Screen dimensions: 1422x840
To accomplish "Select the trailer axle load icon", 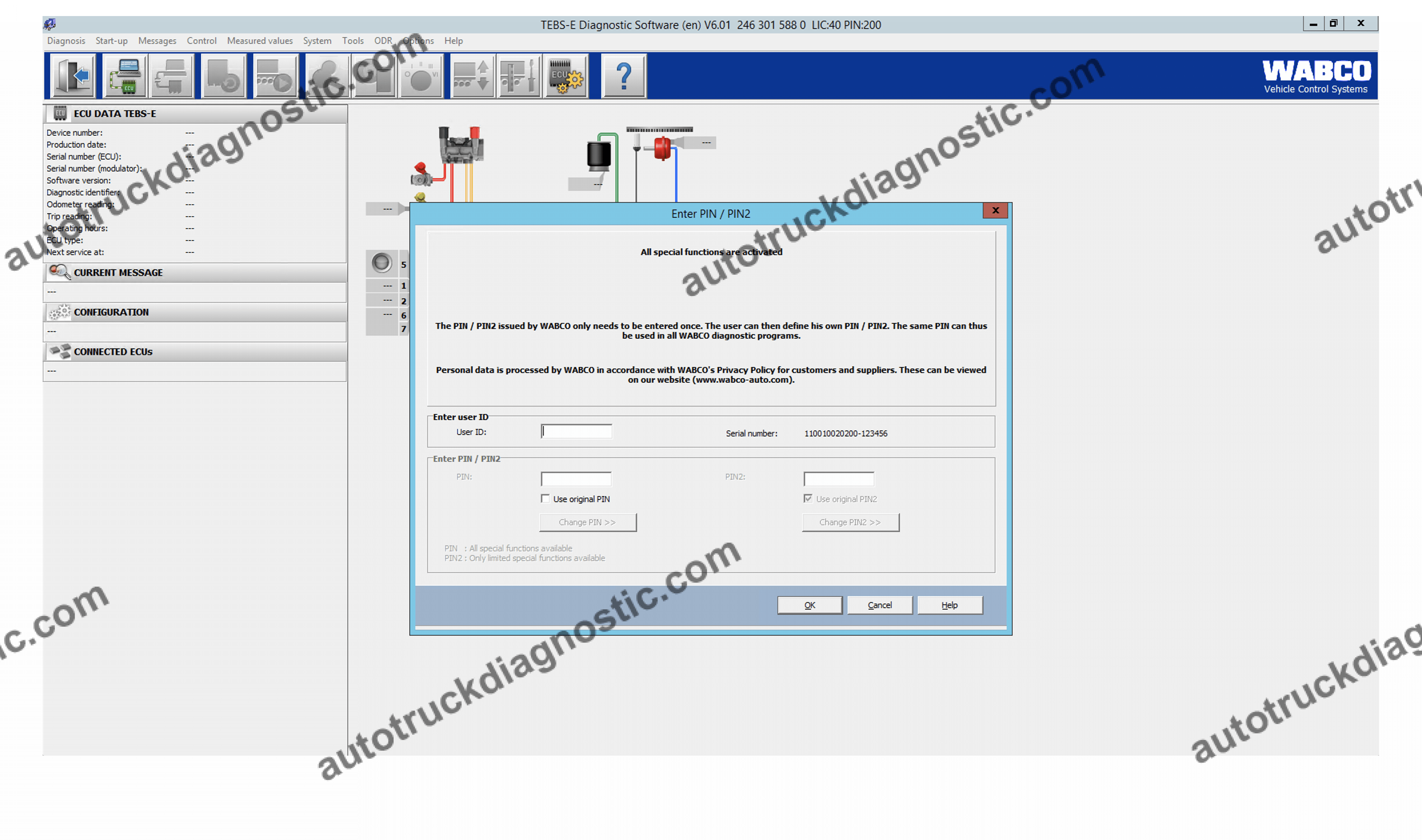I will pyautogui.click(x=472, y=75).
